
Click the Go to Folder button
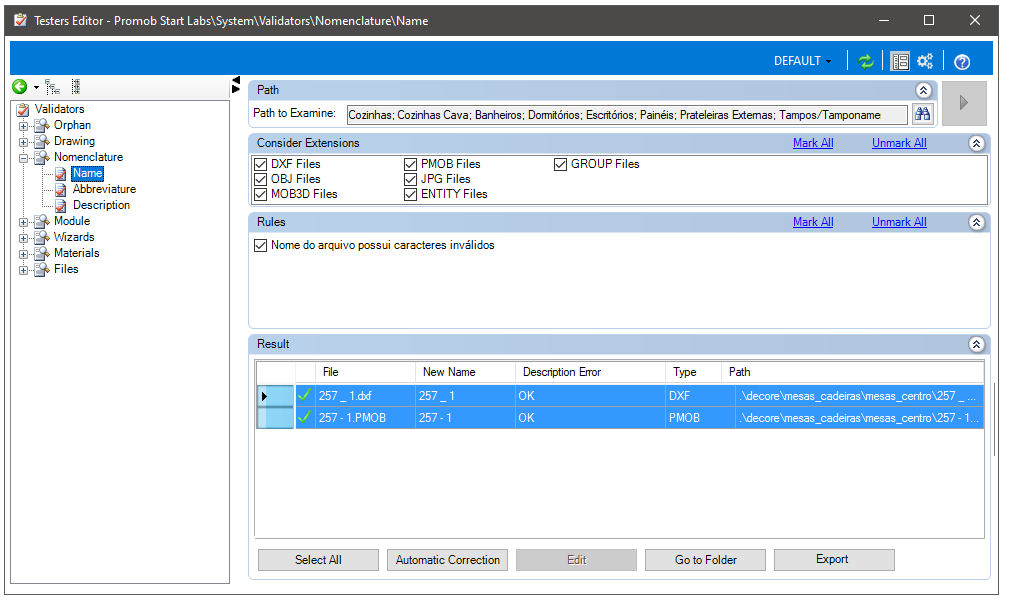pyautogui.click(x=706, y=560)
